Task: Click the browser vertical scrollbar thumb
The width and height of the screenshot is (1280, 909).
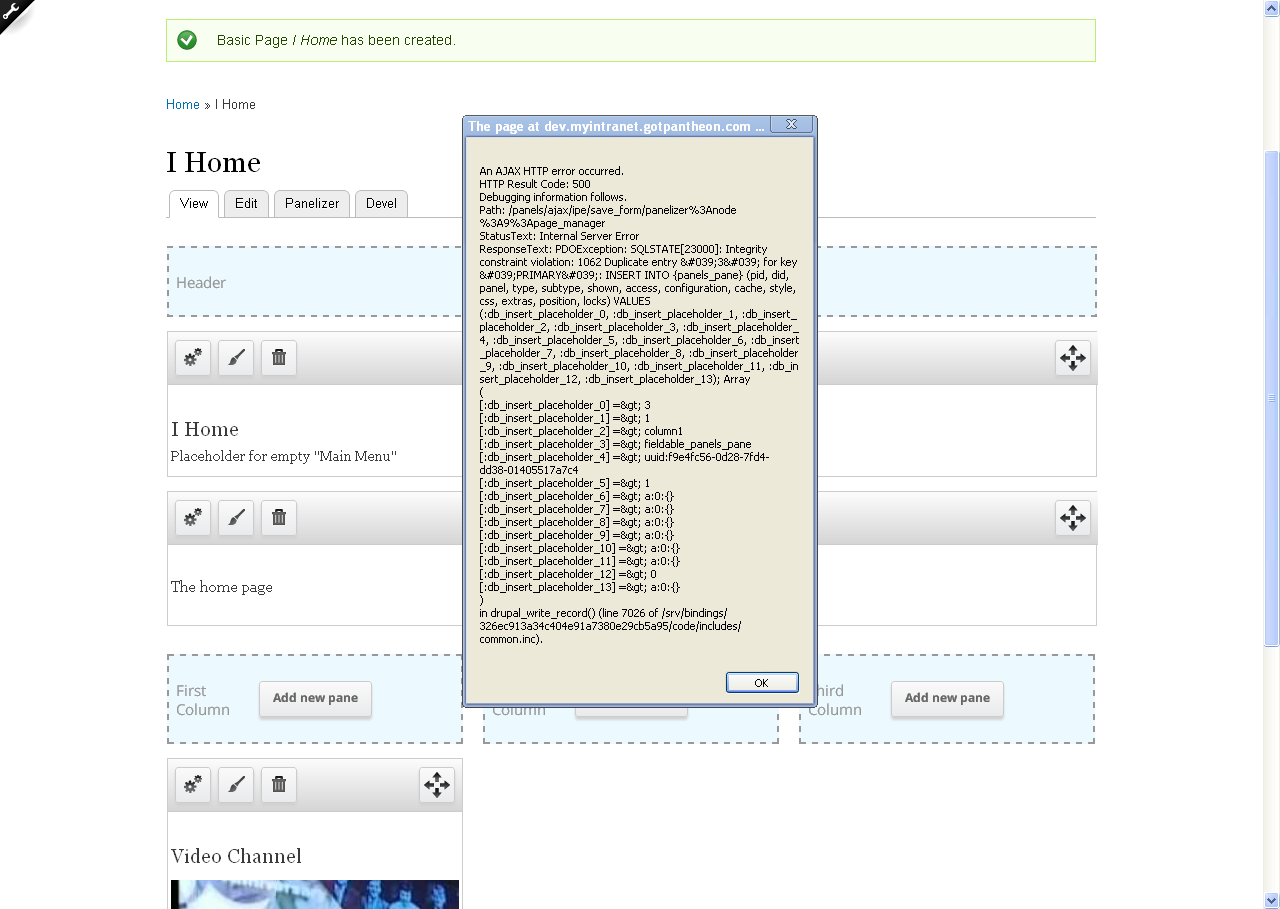Action: click(x=1272, y=398)
